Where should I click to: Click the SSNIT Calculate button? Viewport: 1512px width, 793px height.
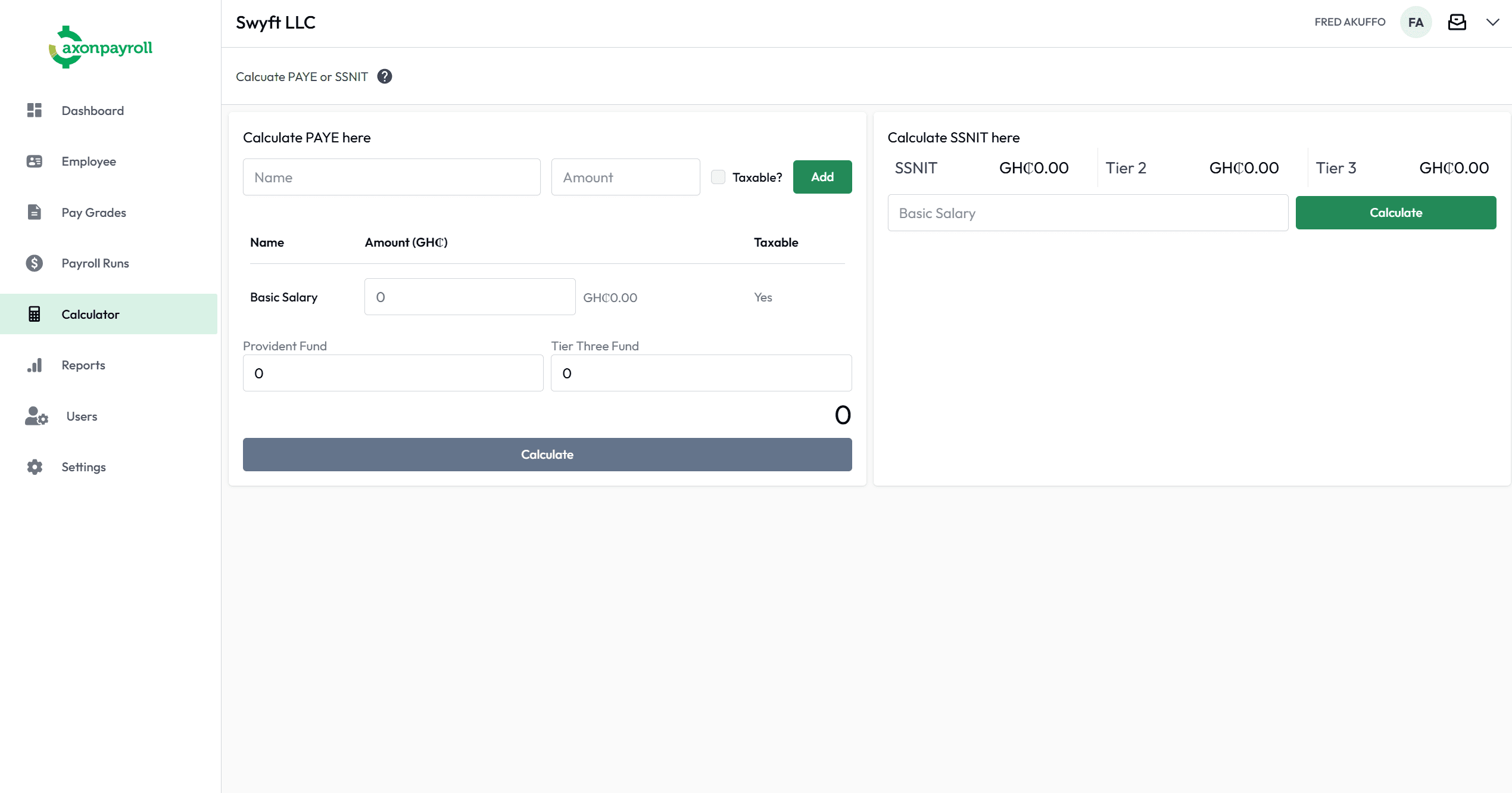1396,213
